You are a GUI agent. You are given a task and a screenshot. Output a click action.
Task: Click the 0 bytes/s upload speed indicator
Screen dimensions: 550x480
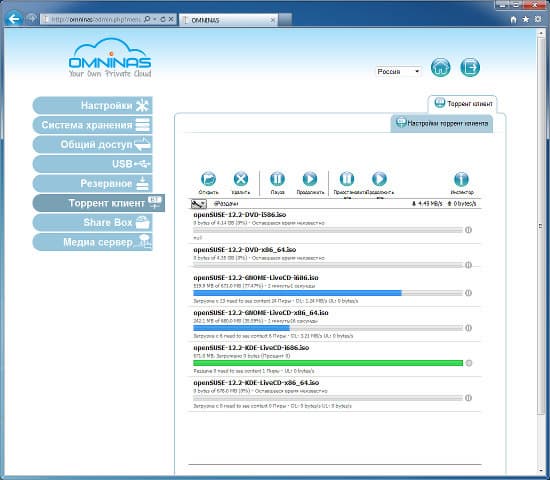pyautogui.click(x=462, y=204)
